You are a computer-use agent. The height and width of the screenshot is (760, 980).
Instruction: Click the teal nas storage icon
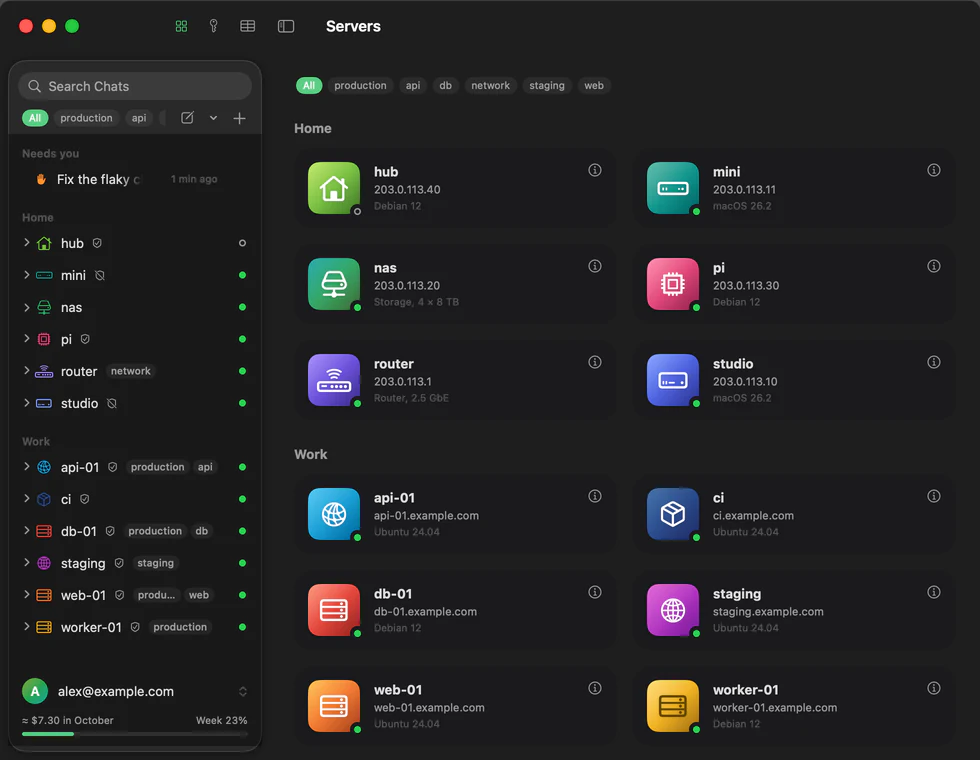coord(334,284)
